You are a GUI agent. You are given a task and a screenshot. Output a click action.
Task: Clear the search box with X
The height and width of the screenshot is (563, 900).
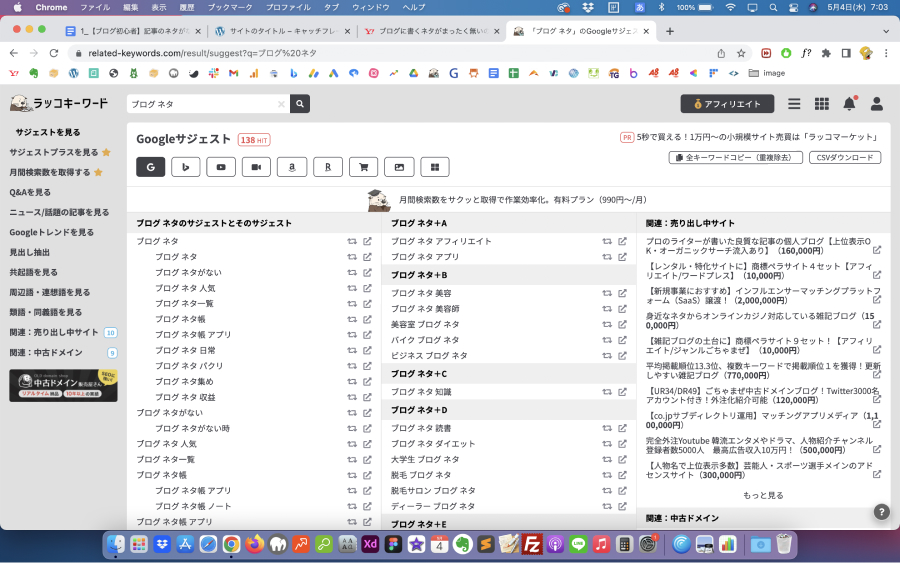point(281,104)
